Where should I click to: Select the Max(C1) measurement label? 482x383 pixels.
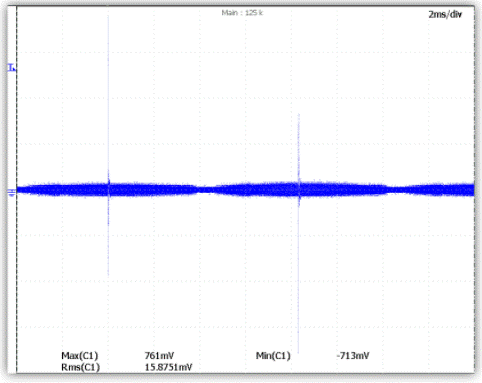[80, 356]
